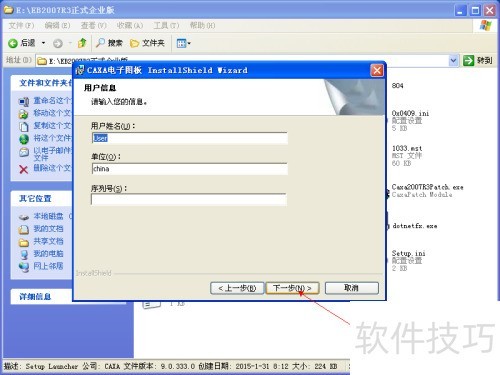Go up one folder level icon
The height and width of the screenshot is (375, 500).
point(82,43)
